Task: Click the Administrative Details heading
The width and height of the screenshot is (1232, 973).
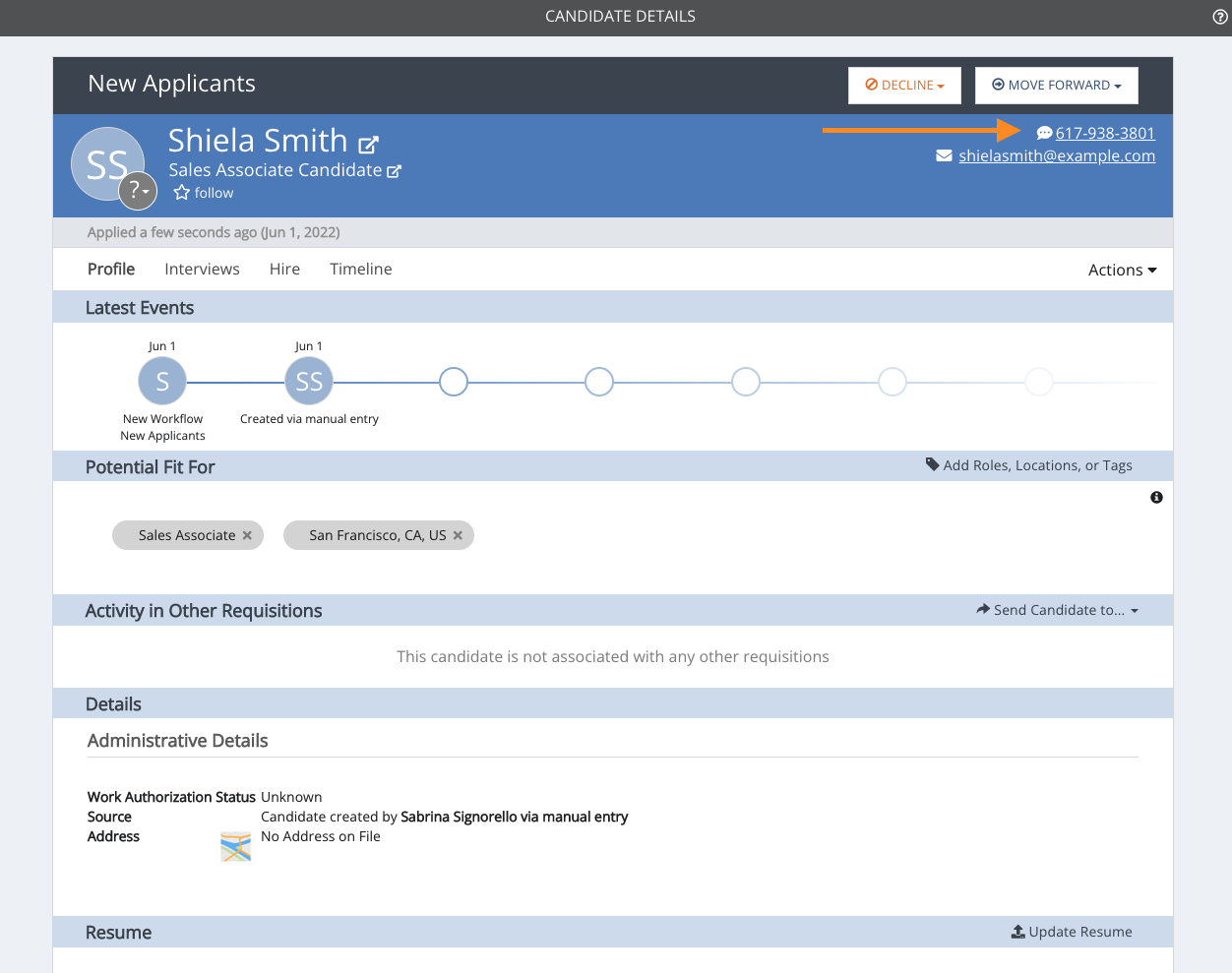Action: (178, 741)
